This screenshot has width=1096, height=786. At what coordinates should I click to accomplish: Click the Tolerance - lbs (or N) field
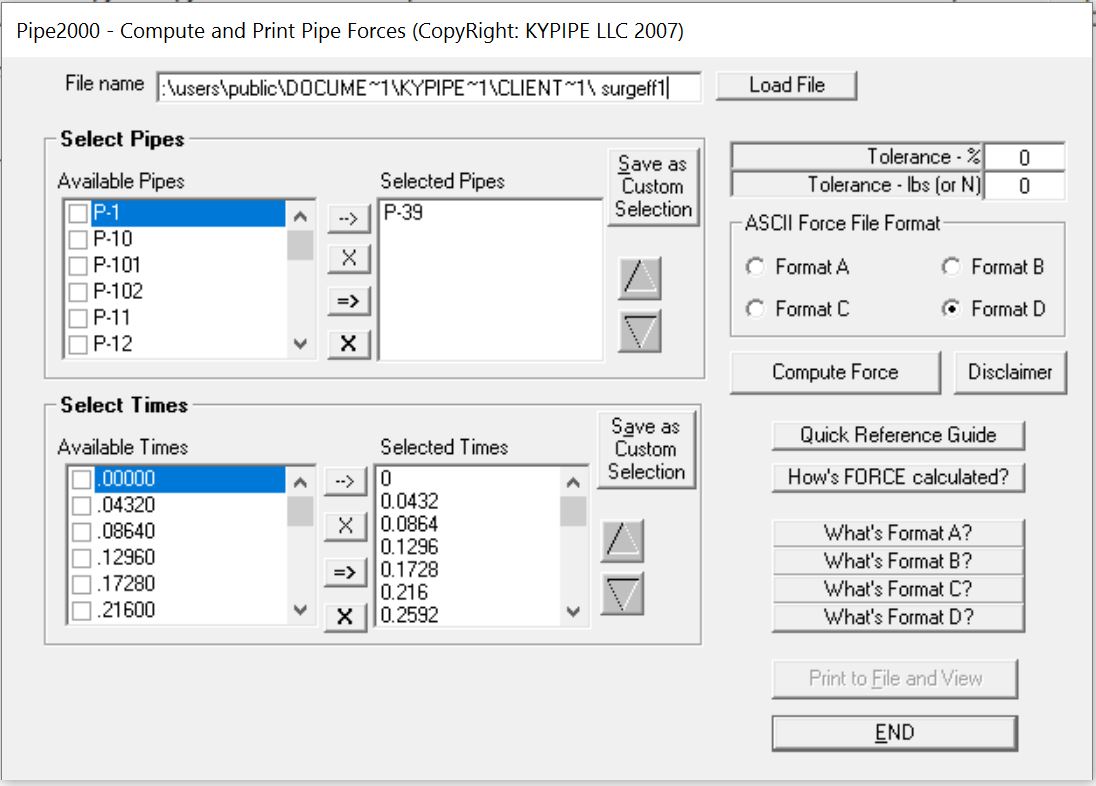pos(1024,185)
